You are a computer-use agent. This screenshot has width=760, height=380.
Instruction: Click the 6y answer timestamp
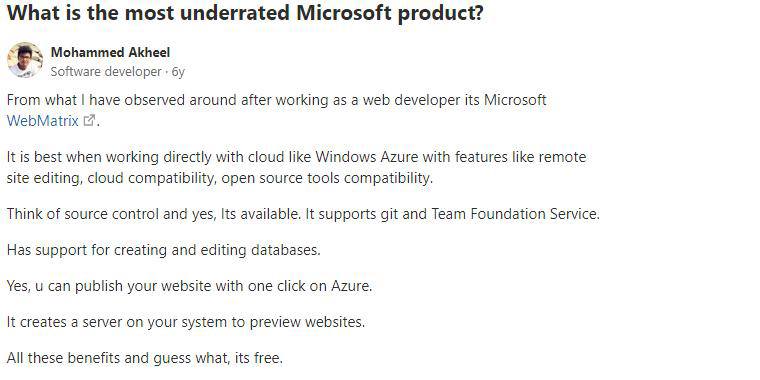click(x=178, y=72)
